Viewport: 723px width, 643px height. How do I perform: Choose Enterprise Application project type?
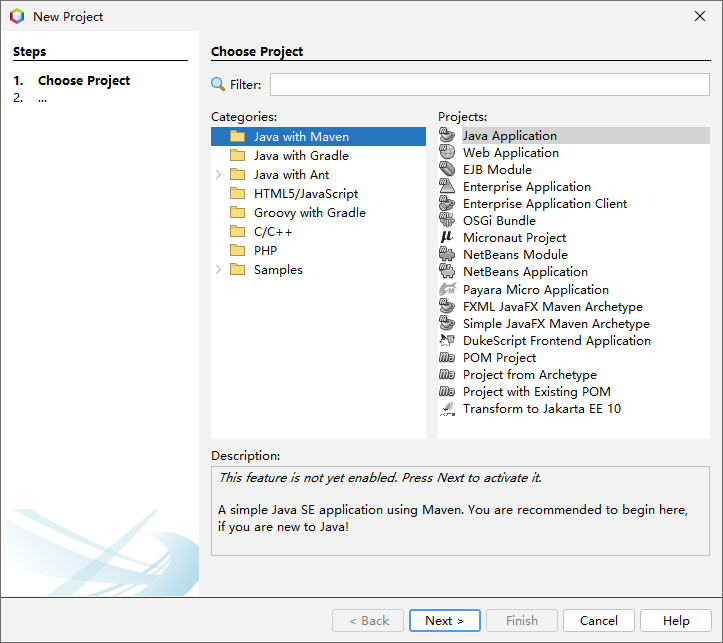coord(527,187)
